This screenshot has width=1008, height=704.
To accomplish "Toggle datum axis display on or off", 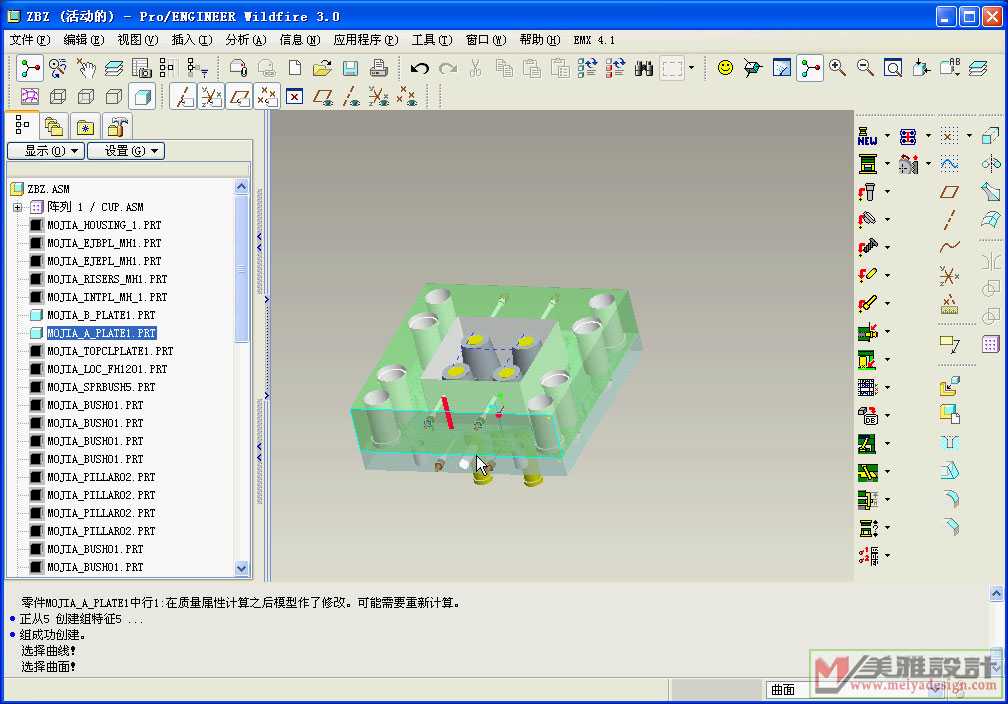I will [x=184, y=96].
